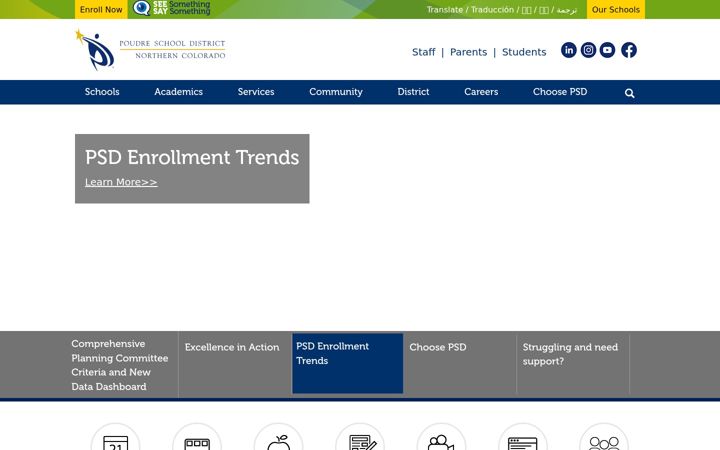720x450 pixels.
Task: Select Struggling and need support? slide tab
Action: pyautogui.click(x=573, y=365)
